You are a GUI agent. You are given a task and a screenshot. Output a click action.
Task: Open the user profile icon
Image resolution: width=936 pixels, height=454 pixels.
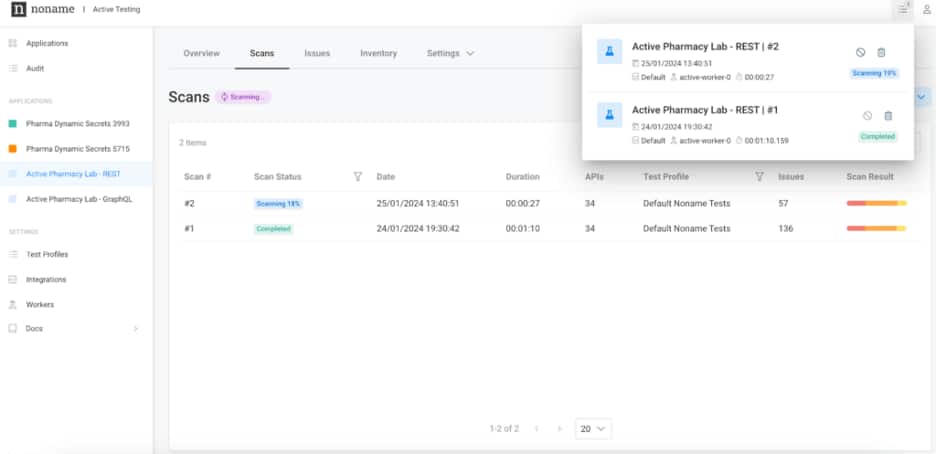pyautogui.click(x=926, y=9)
